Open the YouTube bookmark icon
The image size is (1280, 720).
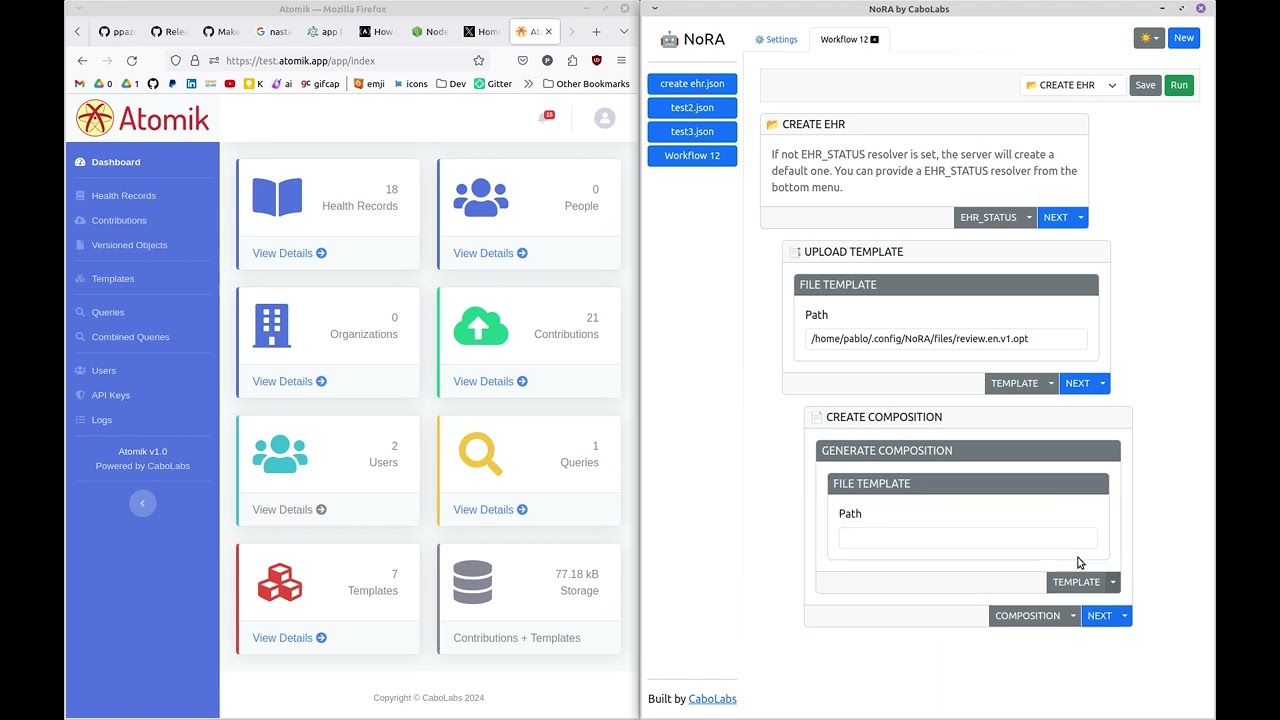(229, 84)
